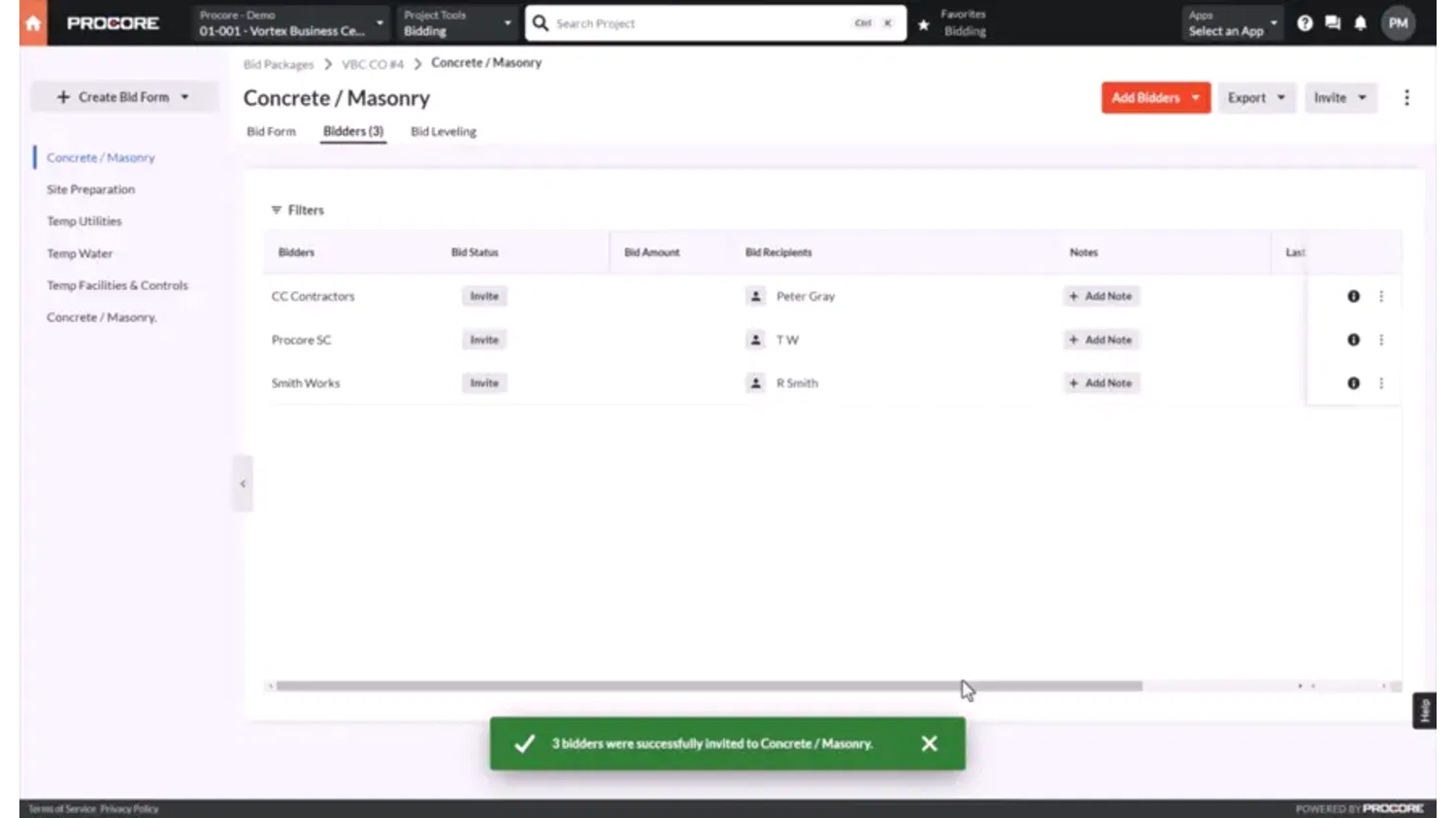Screen dimensions: 1456x818
Task: Click the Procore logo
Action: click(x=113, y=23)
